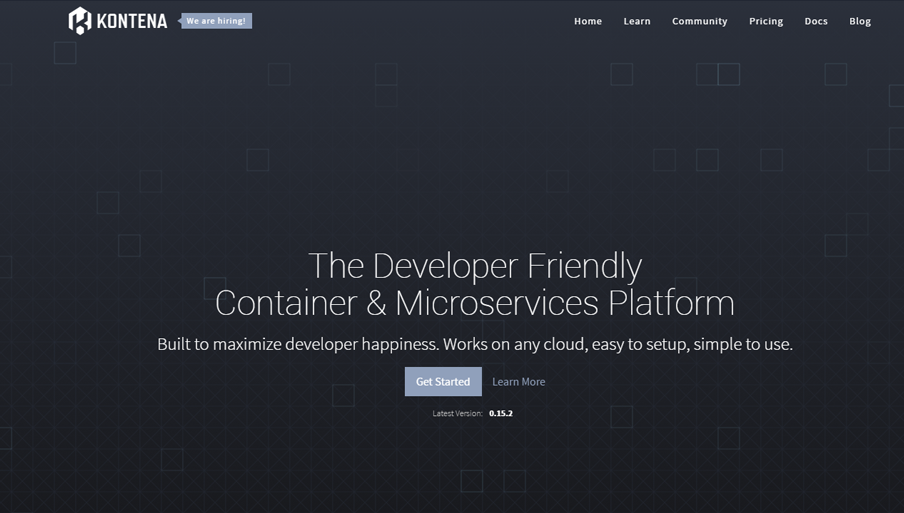Open the We are hiring! badge
The image size is (904, 513).
pyautogui.click(x=216, y=21)
